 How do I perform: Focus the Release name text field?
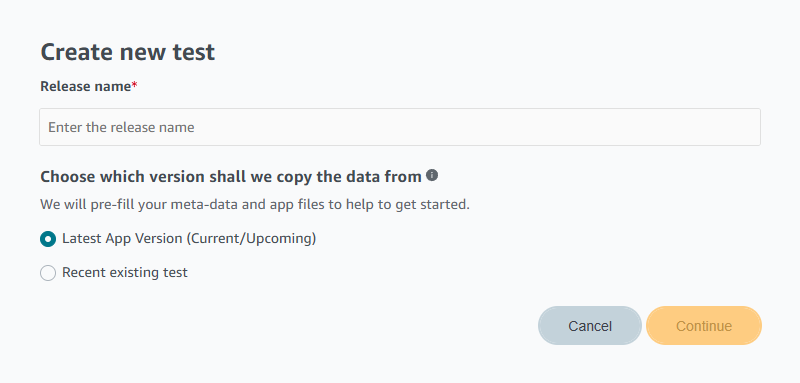click(400, 127)
